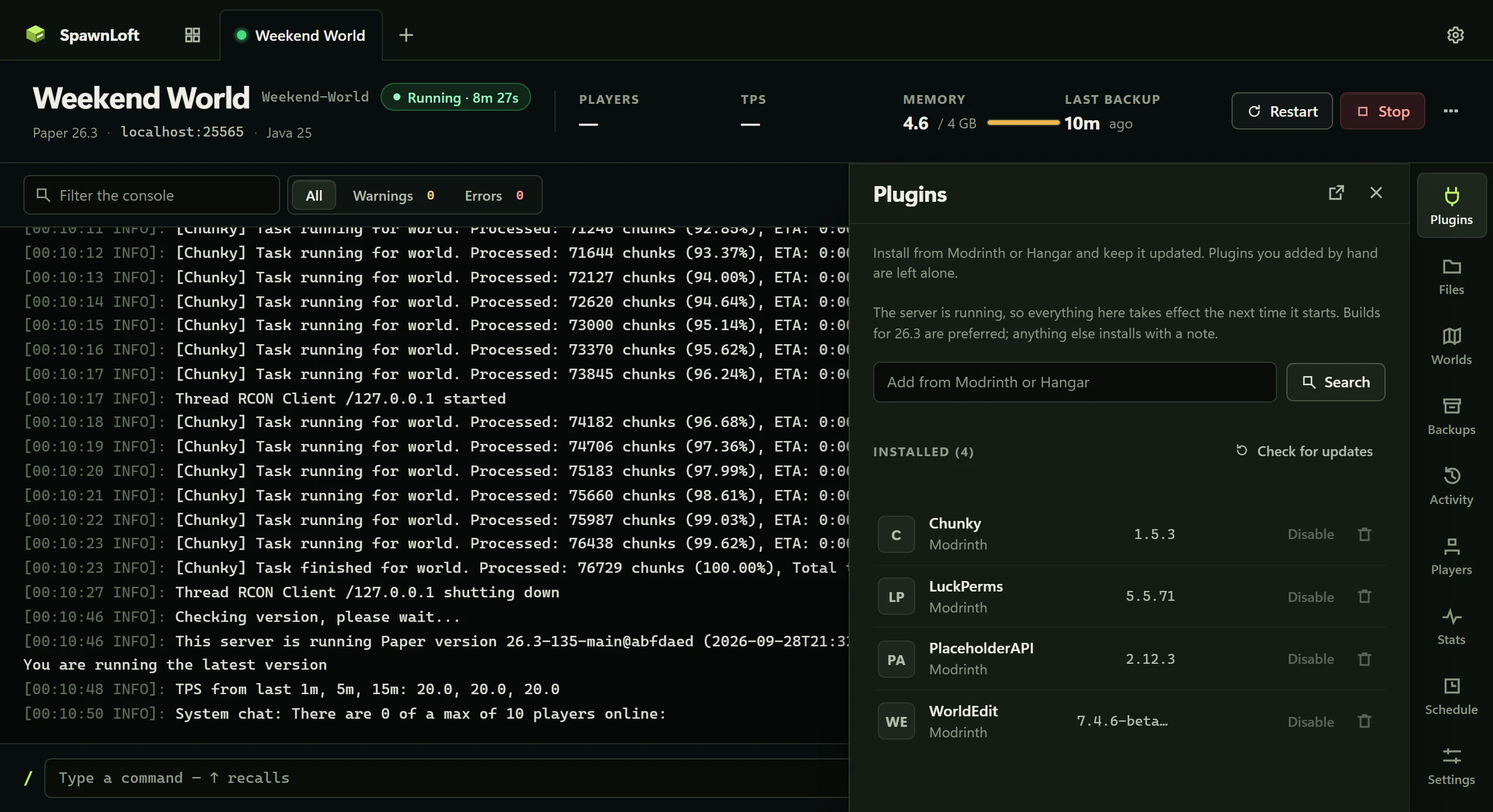Focus the Filter the console field
This screenshot has height=812, width=1493.
(x=152, y=195)
